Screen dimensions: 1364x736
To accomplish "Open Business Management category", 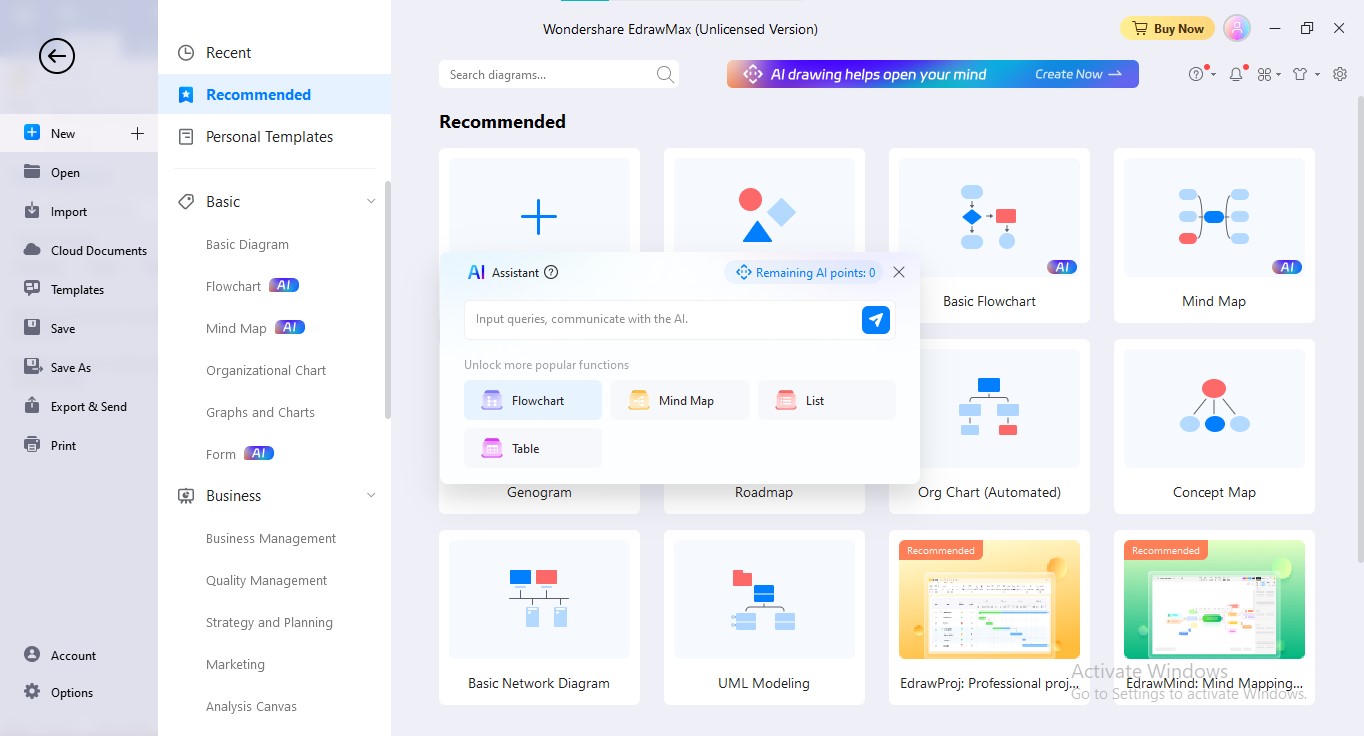I will click(x=271, y=538).
